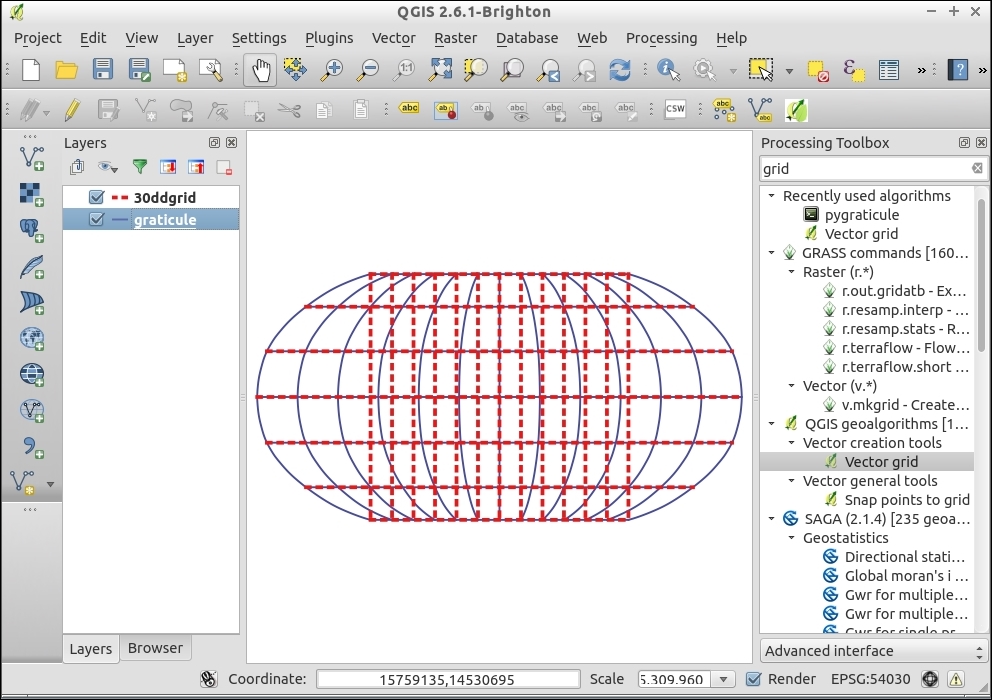Viewport: 992px width, 700px height.
Task: Collapse the GRASS commands tree node
Action: point(772,253)
